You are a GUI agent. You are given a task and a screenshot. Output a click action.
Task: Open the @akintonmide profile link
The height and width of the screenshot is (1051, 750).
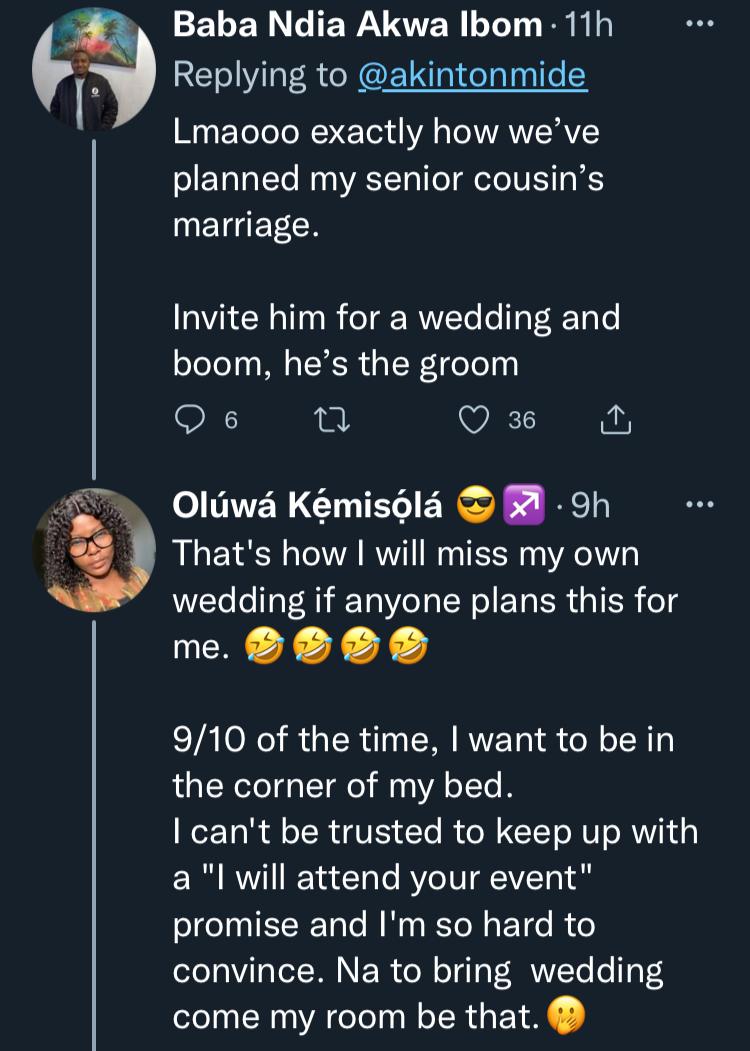[472, 77]
